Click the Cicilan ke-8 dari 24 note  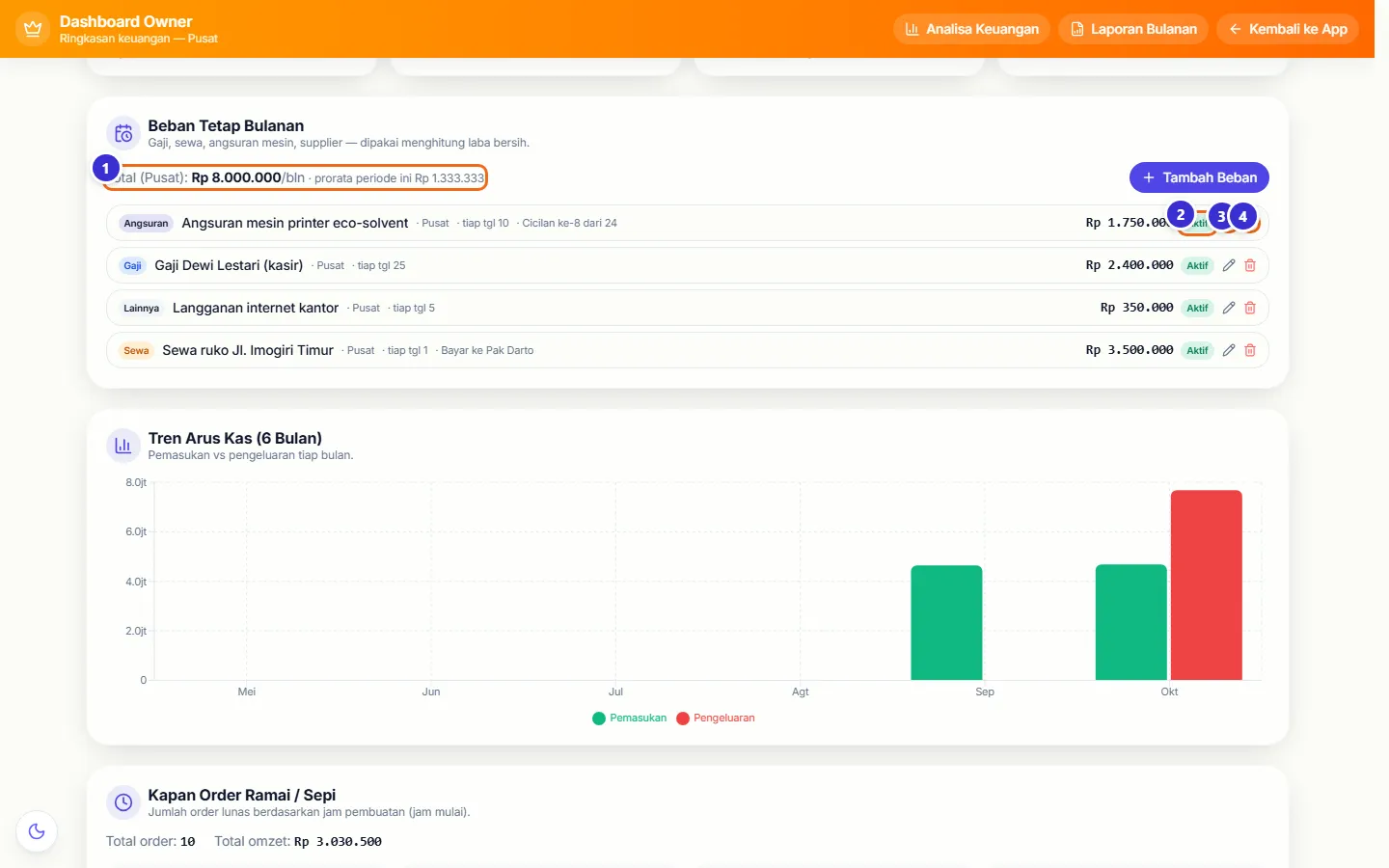(569, 223)
